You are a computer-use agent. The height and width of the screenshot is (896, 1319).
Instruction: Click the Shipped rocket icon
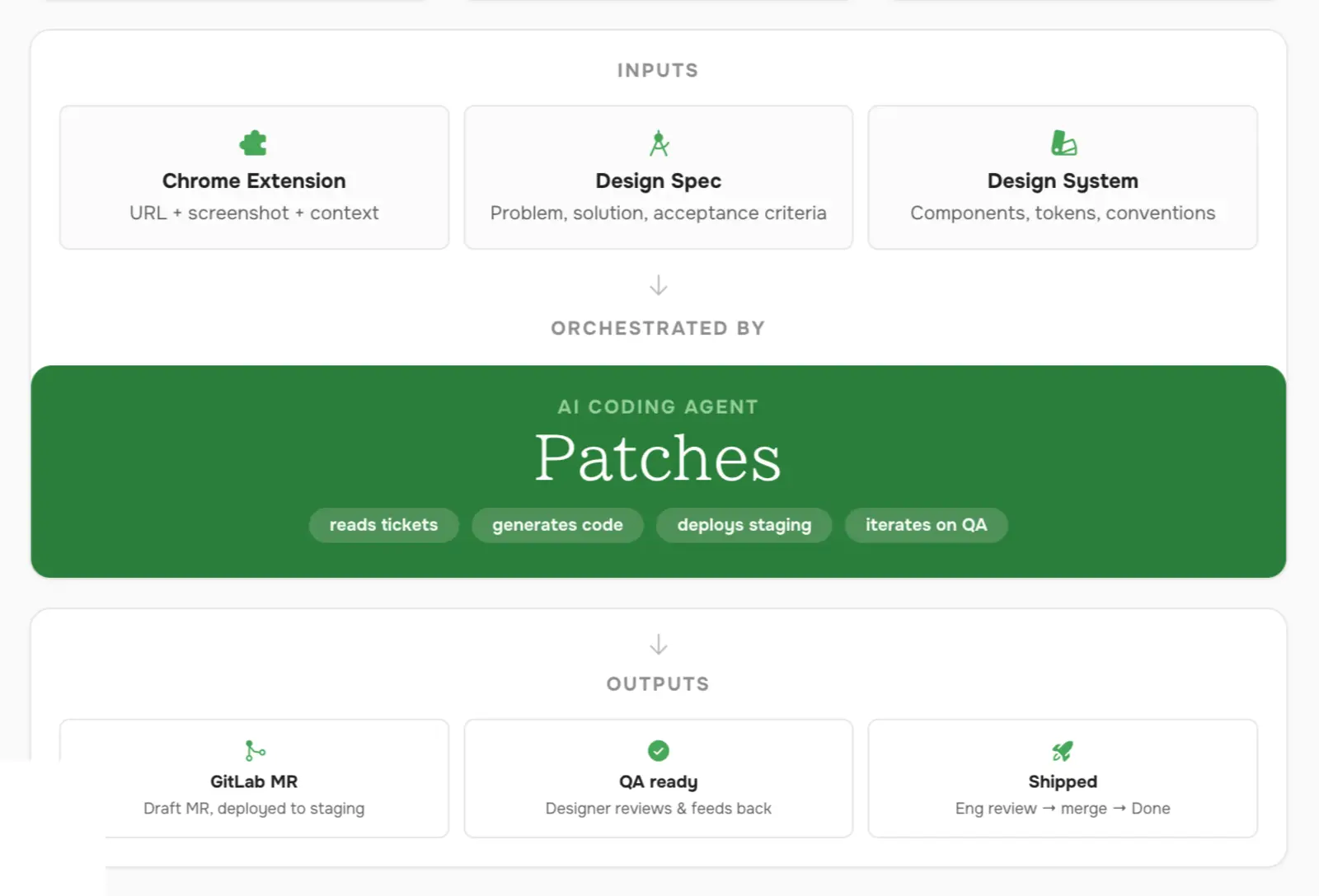tap(1063, 751)
